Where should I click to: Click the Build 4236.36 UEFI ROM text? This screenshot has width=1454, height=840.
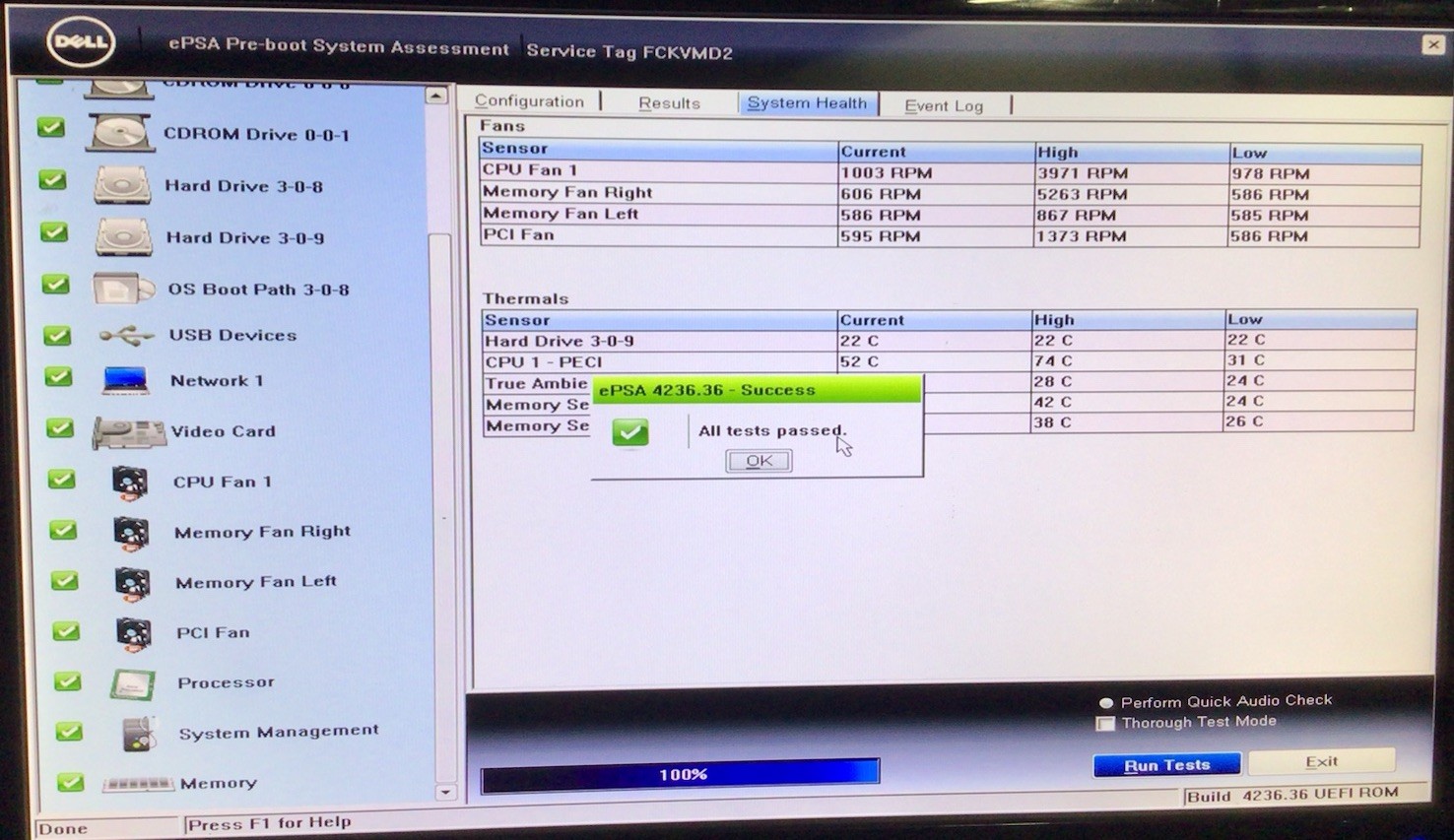click(x=1292, y=794)
